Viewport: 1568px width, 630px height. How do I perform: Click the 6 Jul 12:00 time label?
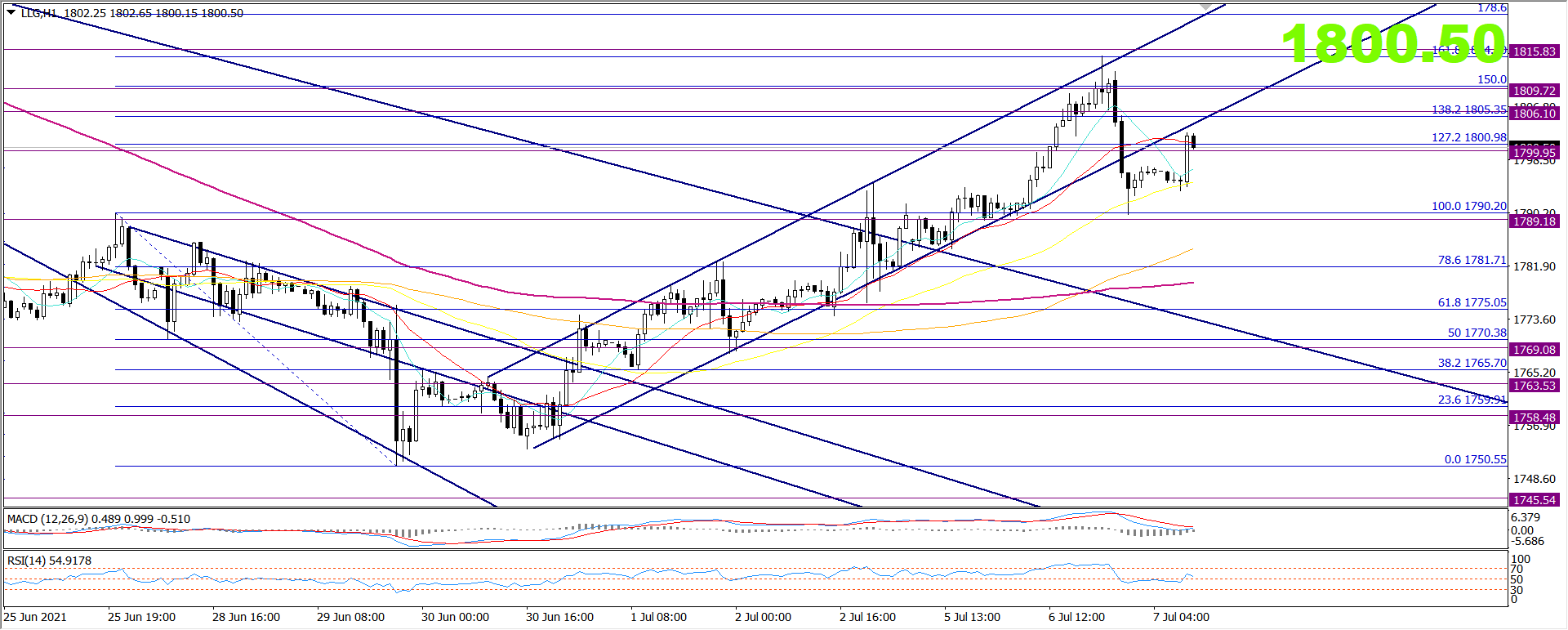(1076, 617)
